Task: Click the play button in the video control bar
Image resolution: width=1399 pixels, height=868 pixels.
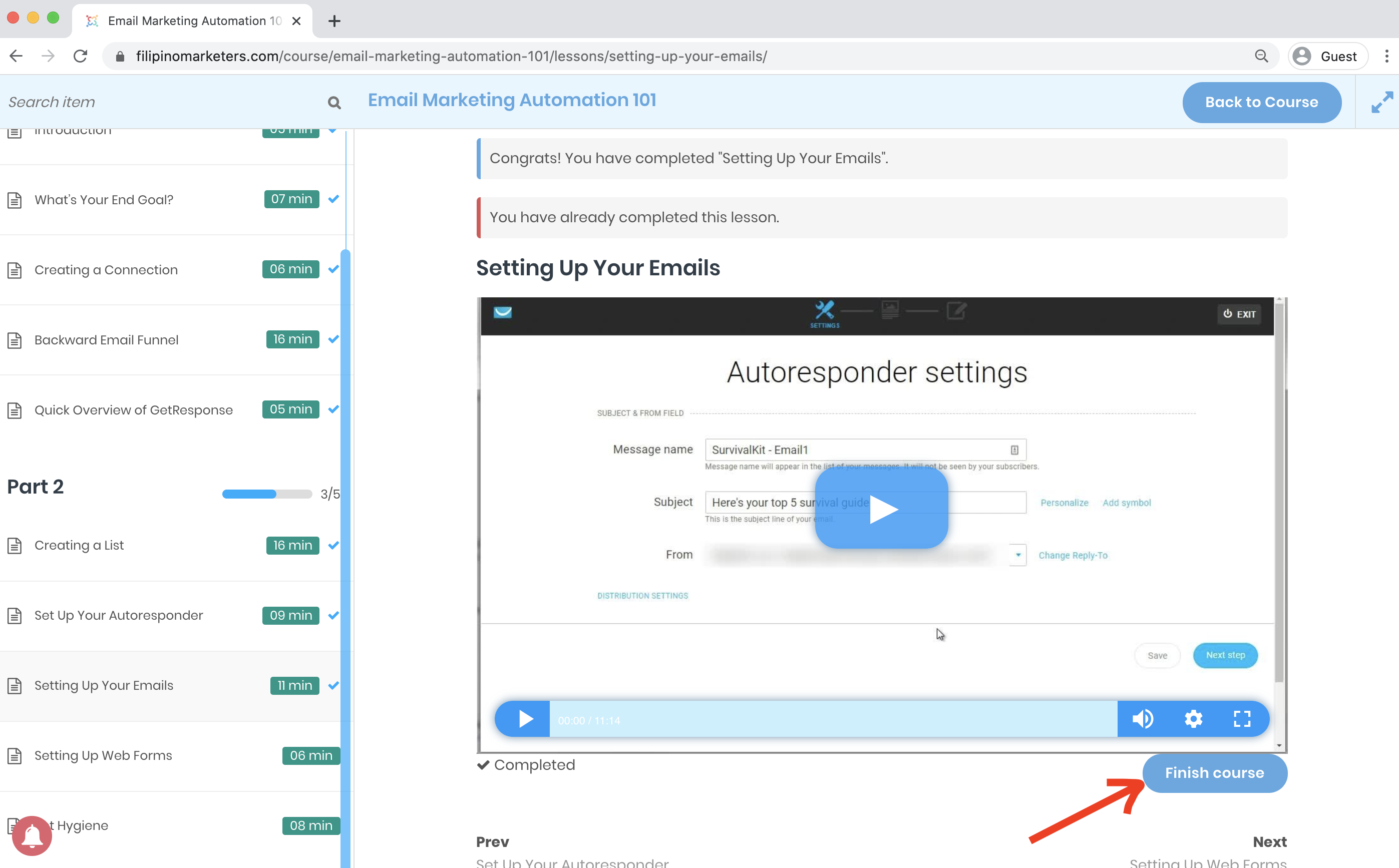Action: coord(525,719)
